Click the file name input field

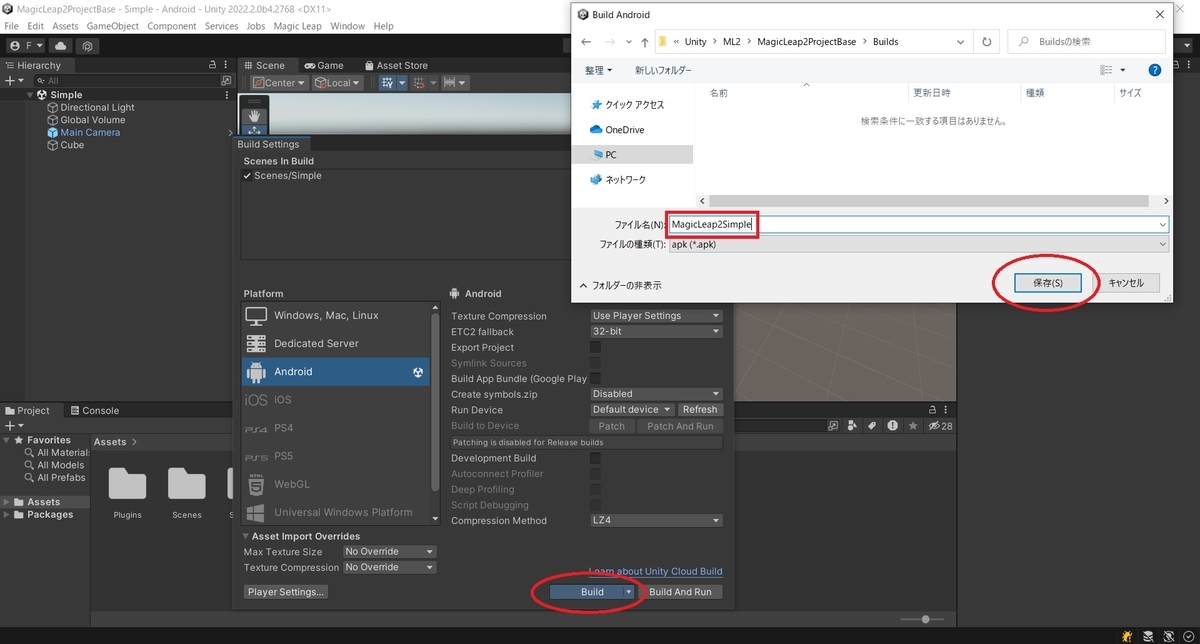pyautogui.click(x=918, y=225)
